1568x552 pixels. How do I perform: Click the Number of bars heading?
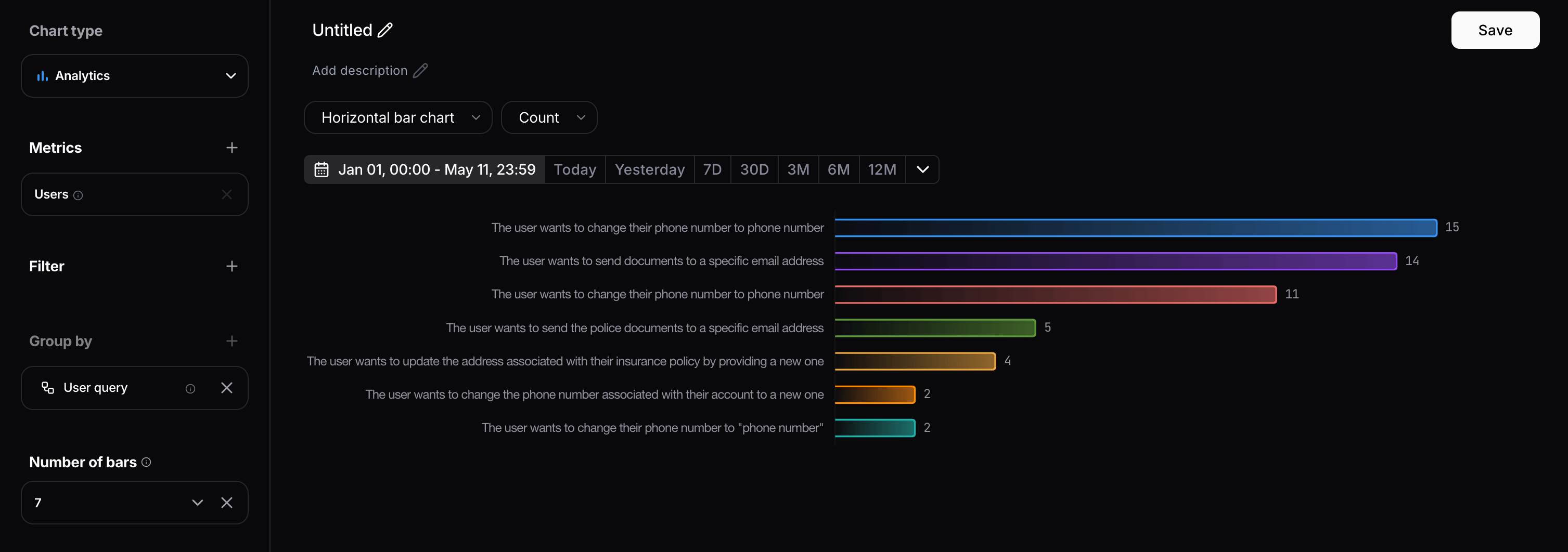click(83, 462)
